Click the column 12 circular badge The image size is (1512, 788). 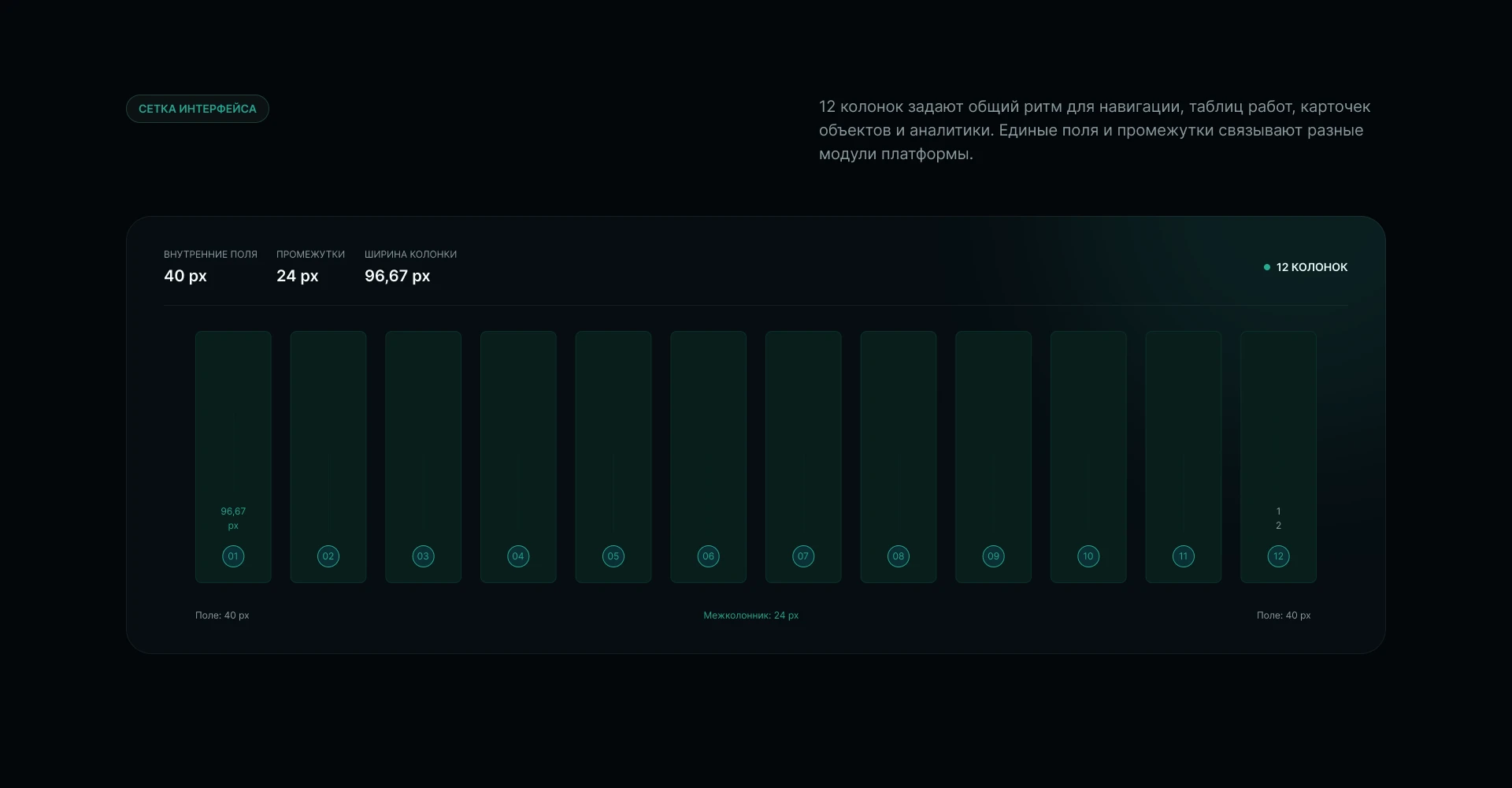1278,556
